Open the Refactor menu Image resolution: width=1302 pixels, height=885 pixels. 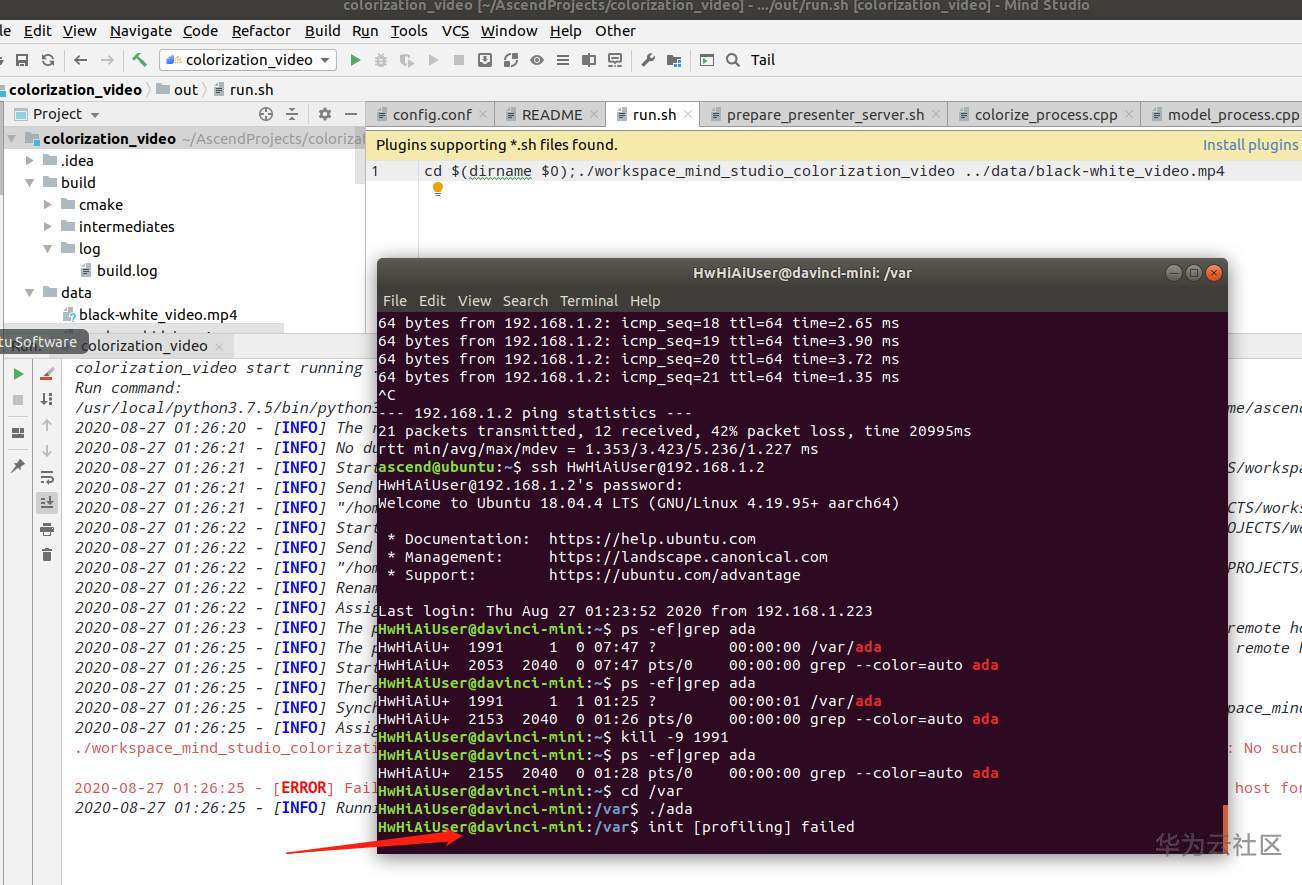(261, 31)
